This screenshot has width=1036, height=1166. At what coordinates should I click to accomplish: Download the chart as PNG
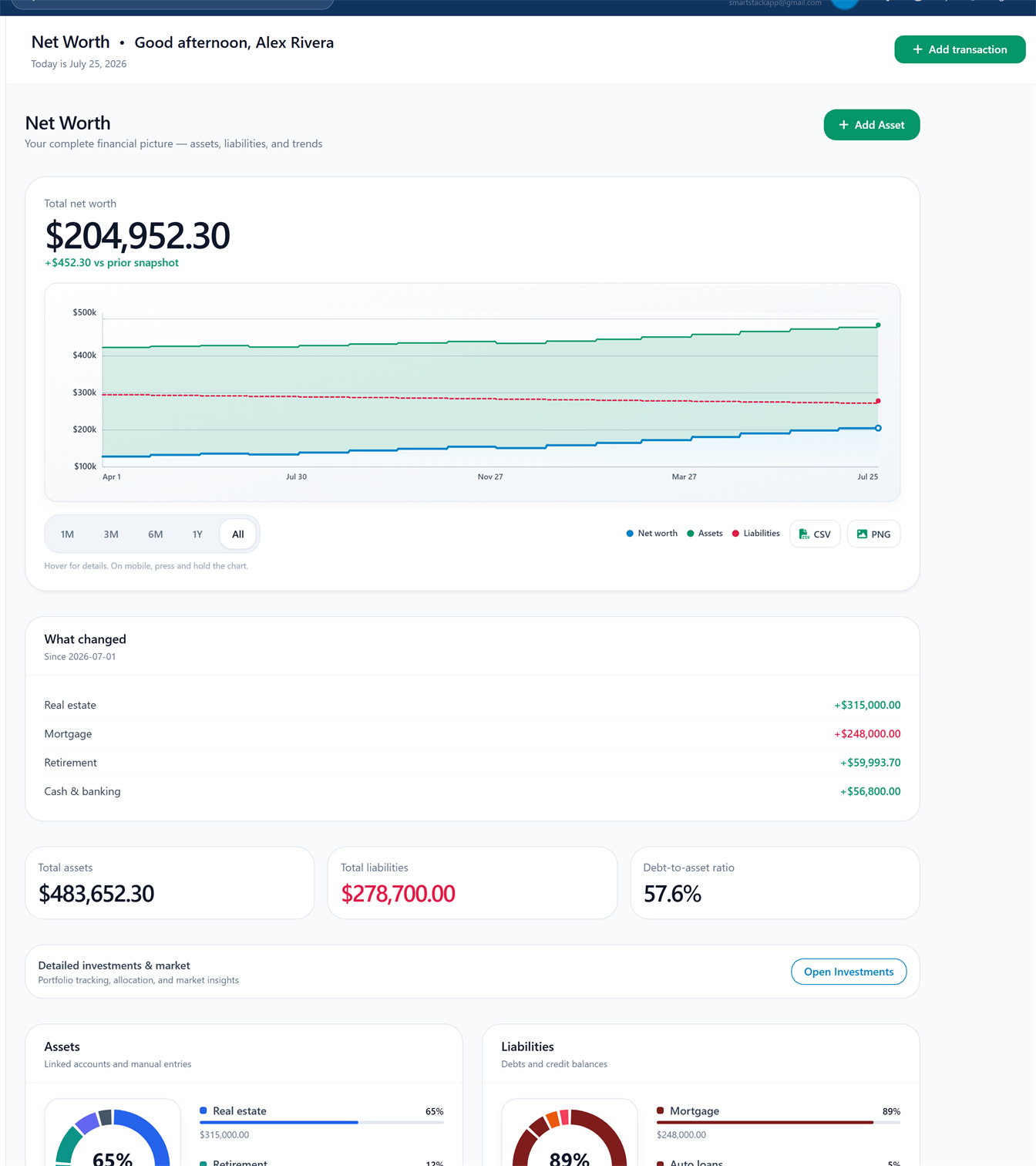(873, 534)
